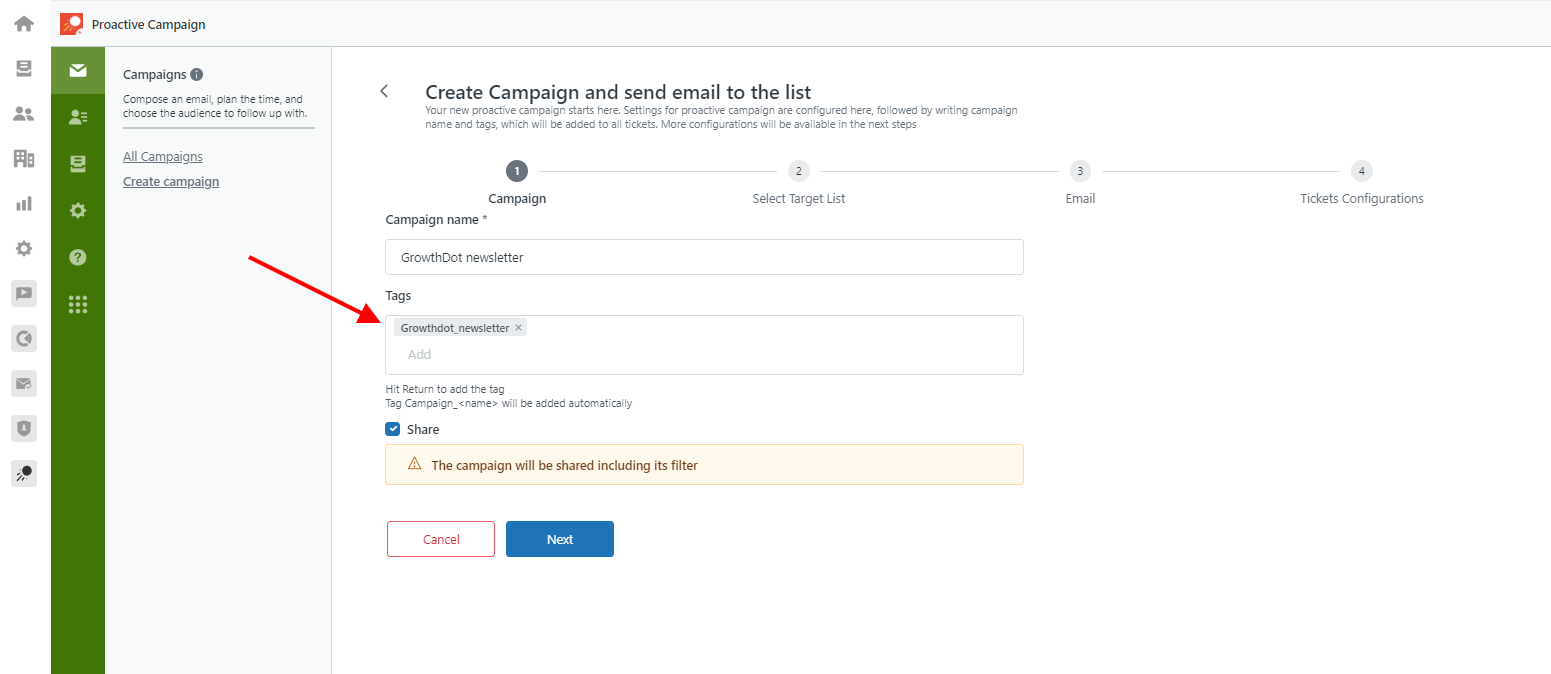Open the Proactive Campaign comet icon in the sidebar

(24, 473)
